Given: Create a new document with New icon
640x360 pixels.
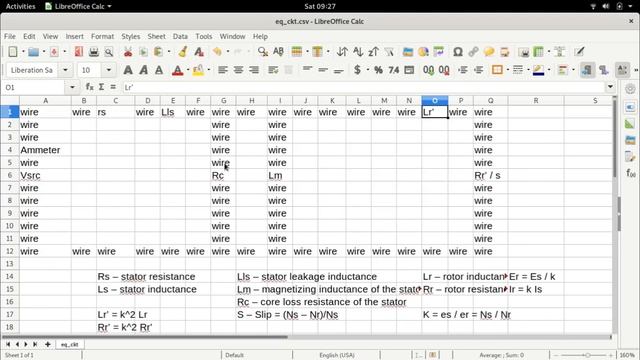Looking at the screenshot, I should click(x=13, y=52).
